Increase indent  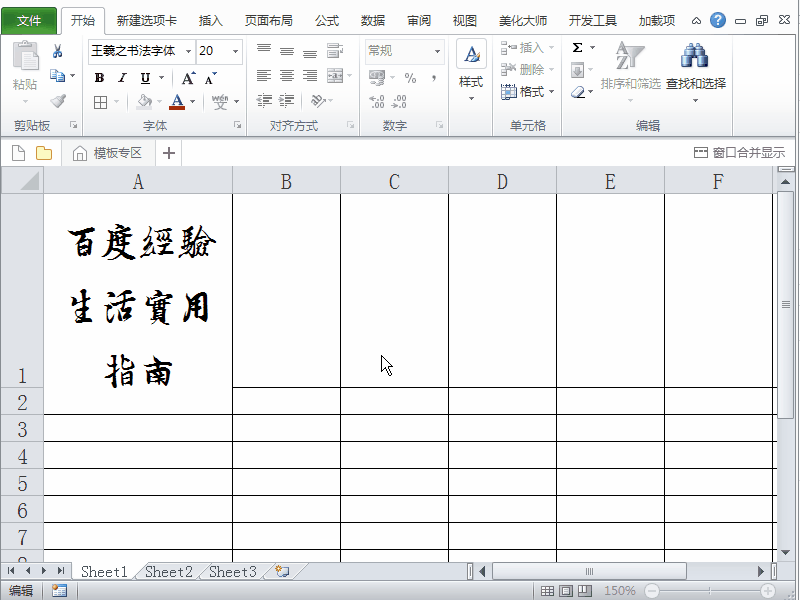[x=286, y=101]
